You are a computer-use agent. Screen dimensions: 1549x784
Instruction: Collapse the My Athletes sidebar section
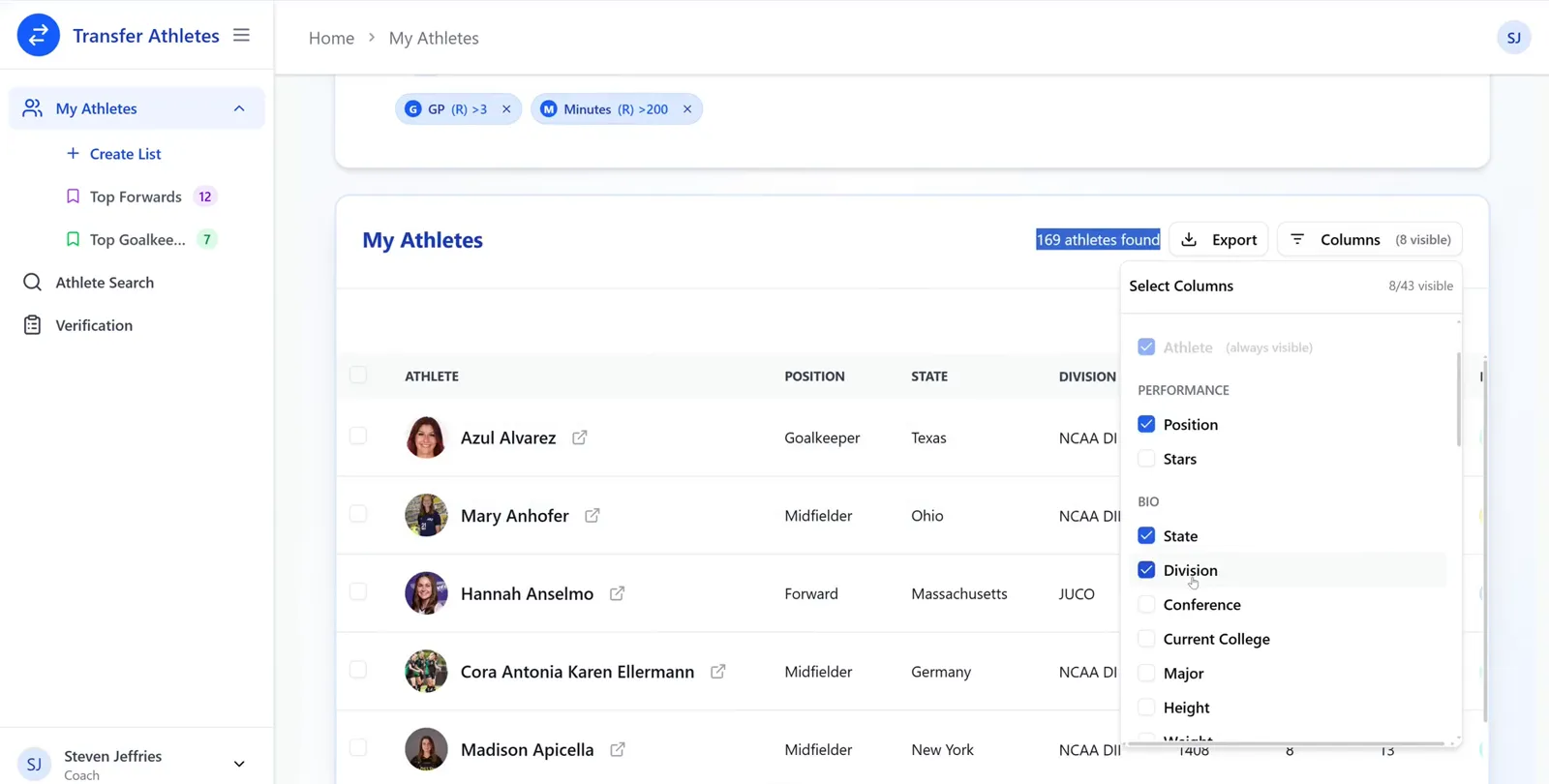(239, 108)
